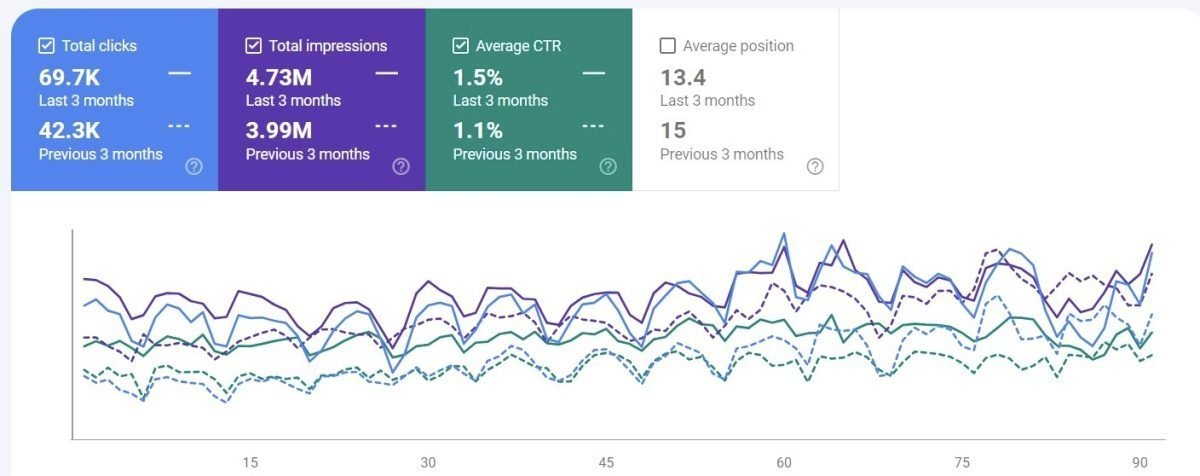1200x476 pixels.
Task: Open help icon on Average position card
Action: point(815,167)
